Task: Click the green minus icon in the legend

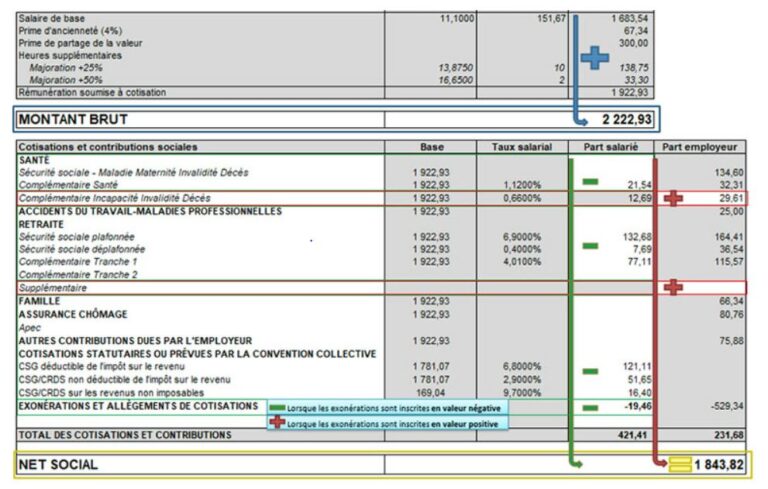Action: coord(276,408)
